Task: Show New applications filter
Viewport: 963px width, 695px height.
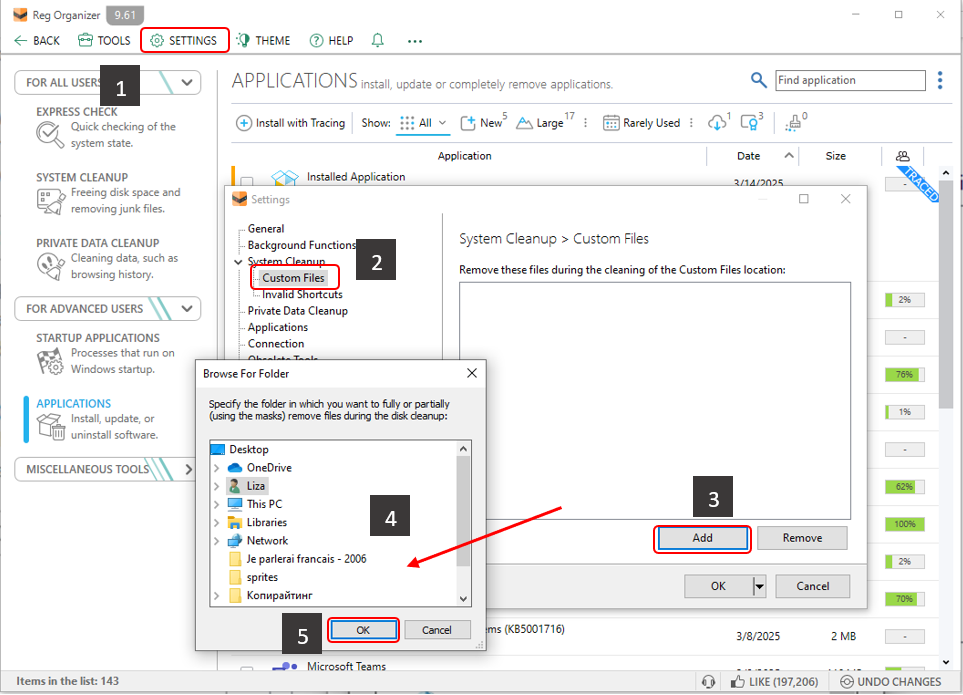Action: [x=482, y=123]
